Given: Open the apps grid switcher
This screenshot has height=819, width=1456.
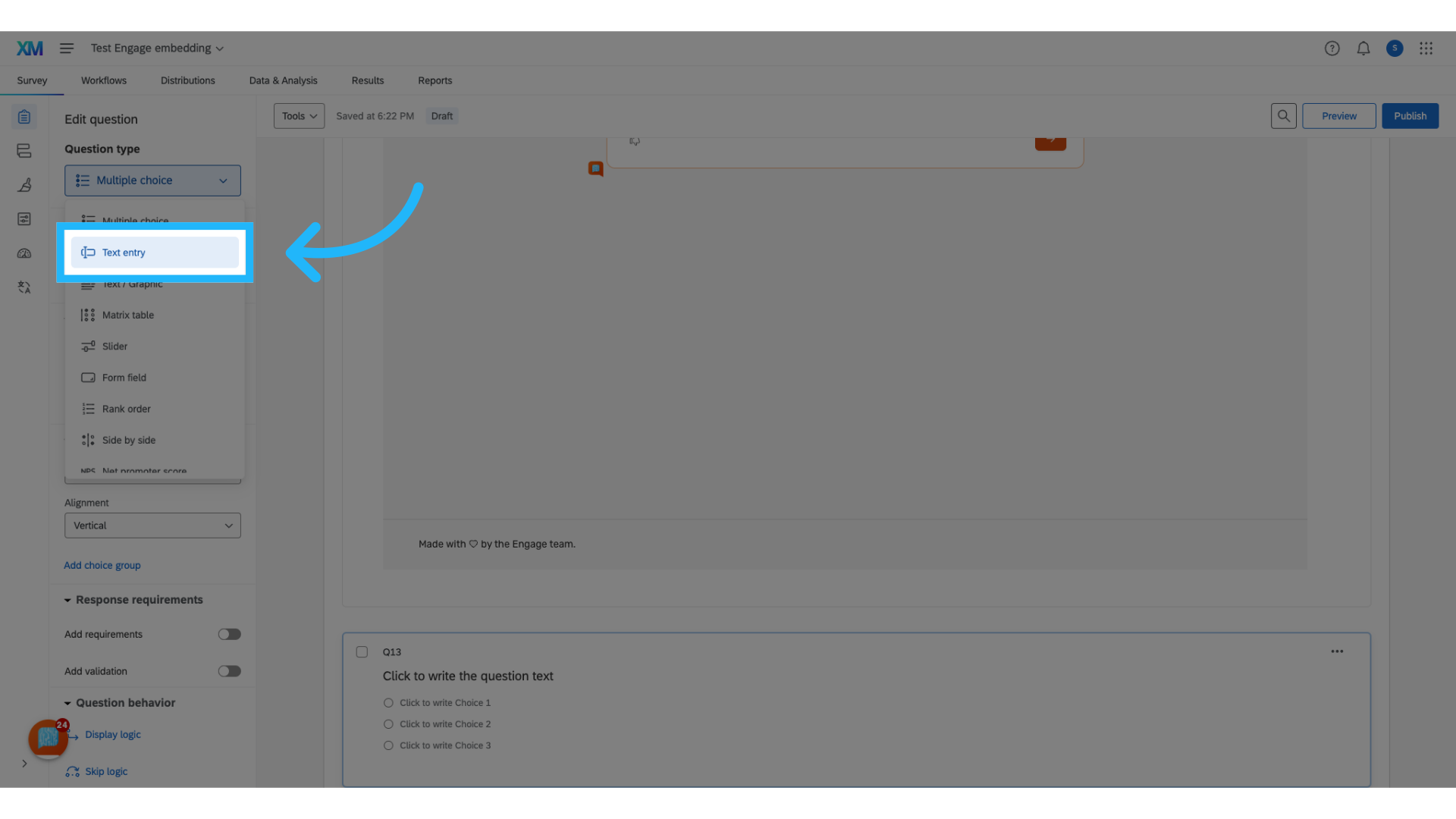Looking at the screenshot, I should point(1426,49).
